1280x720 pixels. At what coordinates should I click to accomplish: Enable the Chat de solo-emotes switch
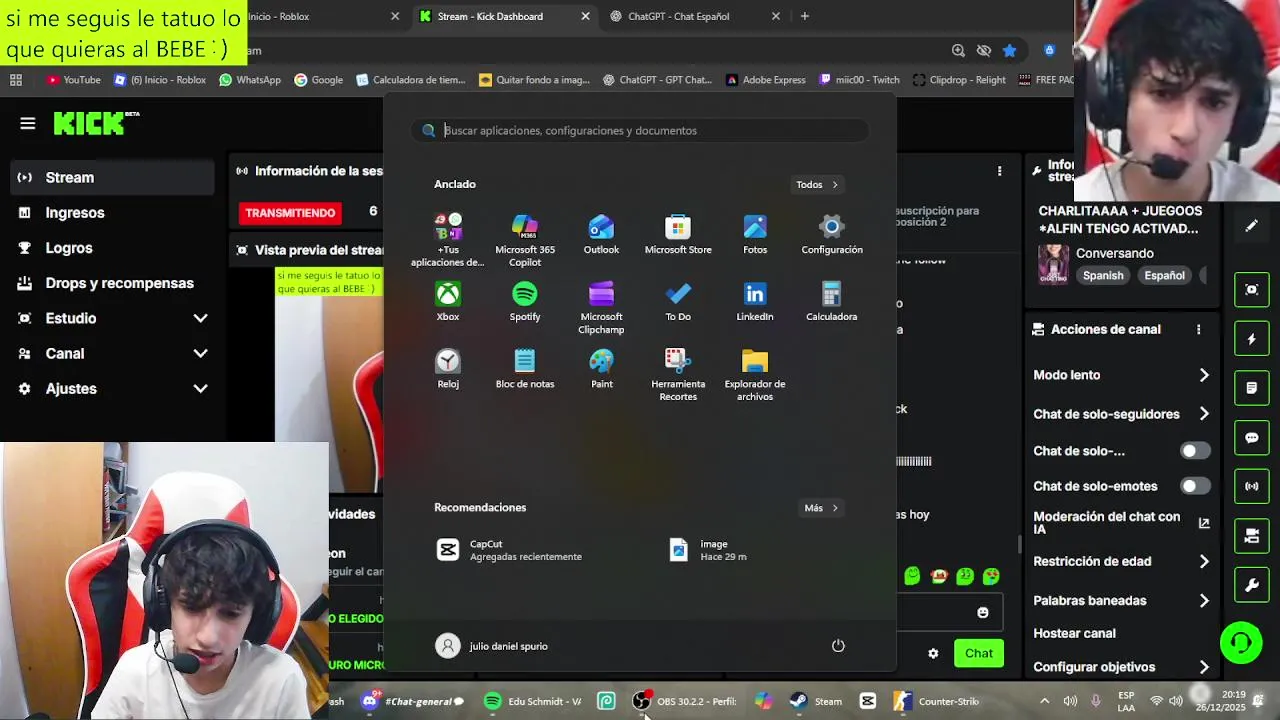[x=1195, y=486]
